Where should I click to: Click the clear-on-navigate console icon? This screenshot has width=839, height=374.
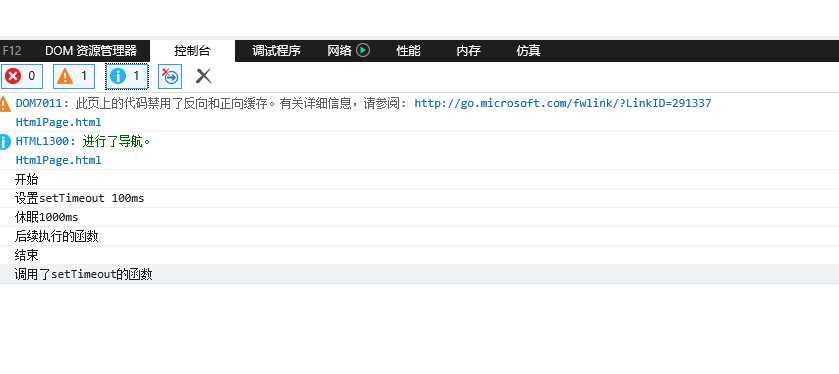coord(170,76)
